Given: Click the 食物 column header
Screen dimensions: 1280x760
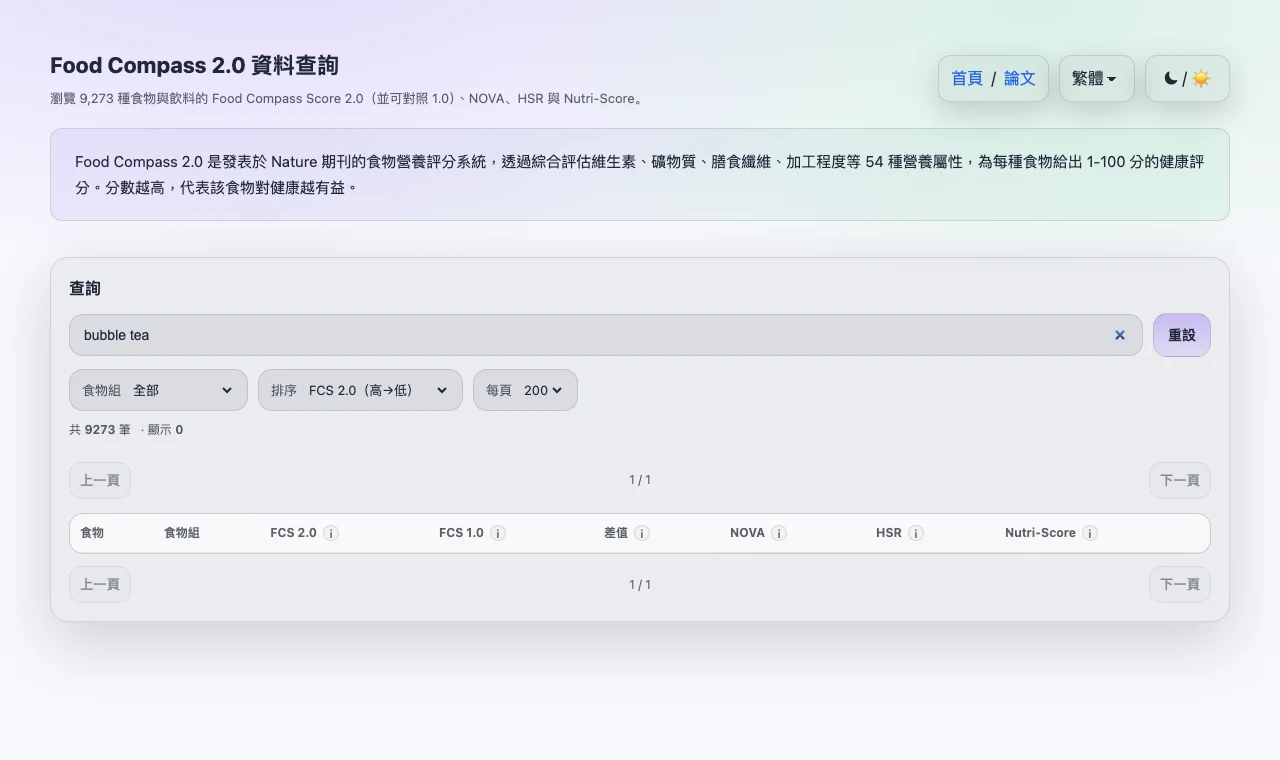Looking at the screenshot, I should coord(92,533).
